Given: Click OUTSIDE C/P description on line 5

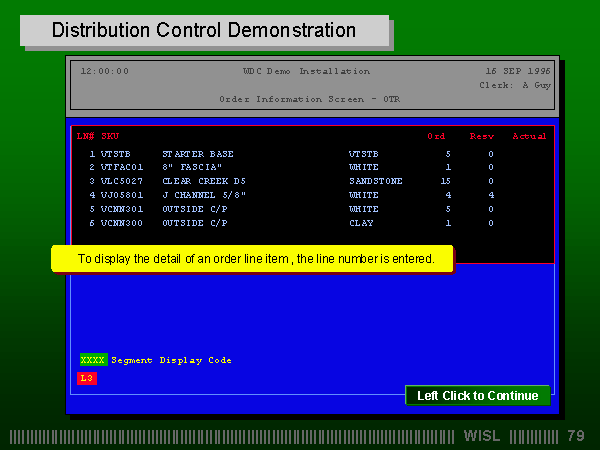Looking at the screenshot, I should (195, 209).
